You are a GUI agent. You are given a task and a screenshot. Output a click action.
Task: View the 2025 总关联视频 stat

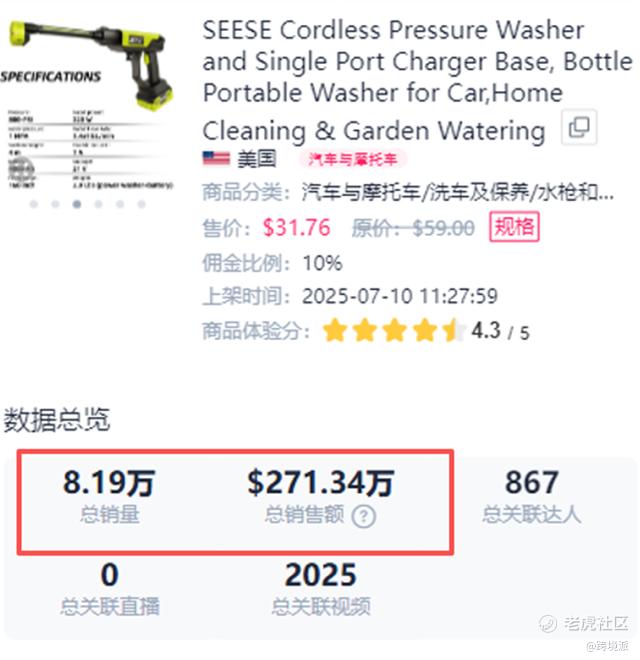321,588
